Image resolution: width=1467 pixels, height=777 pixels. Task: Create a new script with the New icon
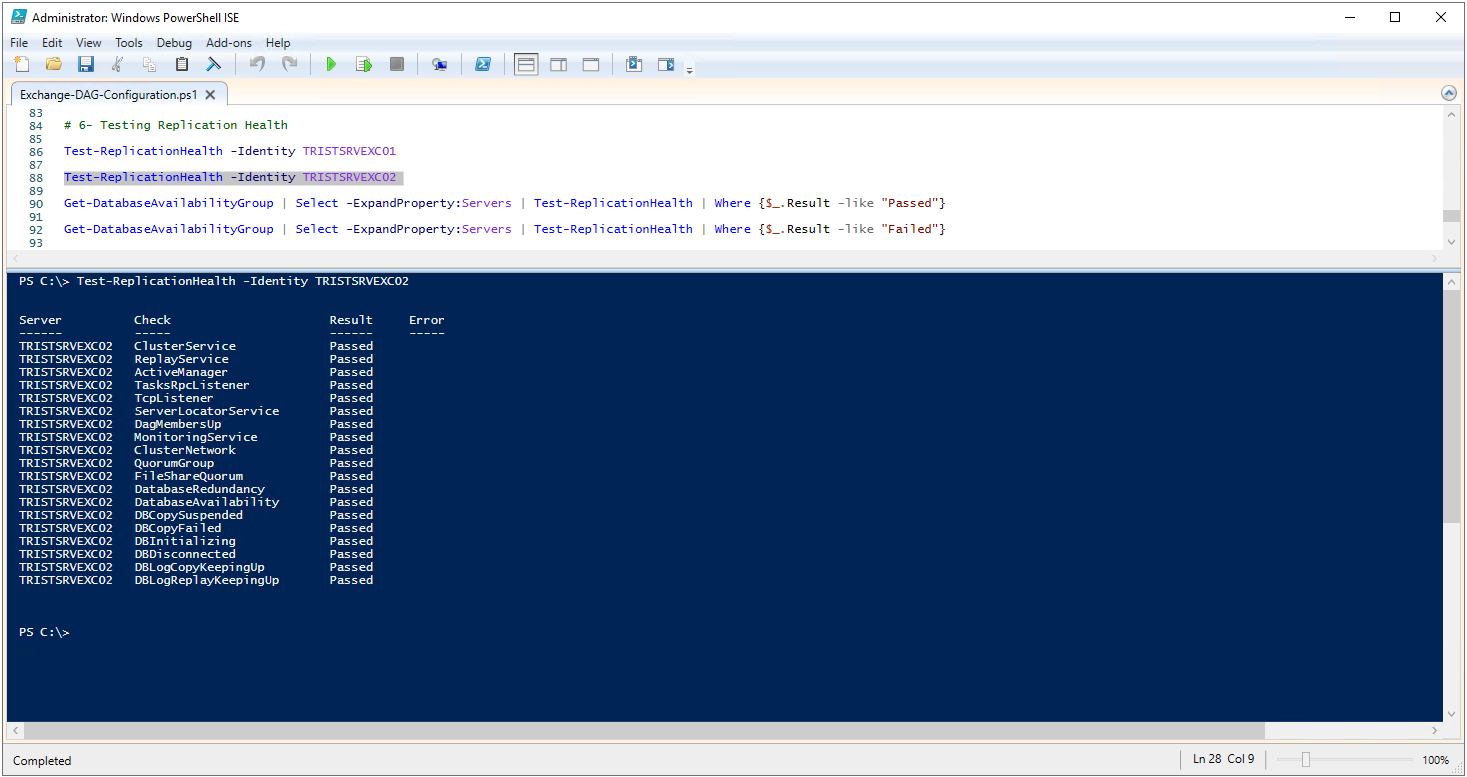point(22,64)
